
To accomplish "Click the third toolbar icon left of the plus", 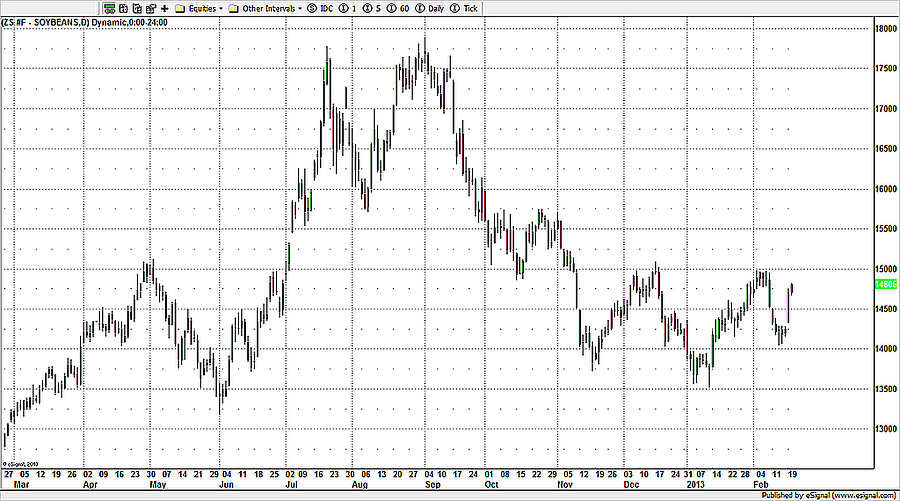I will [136, 8].
